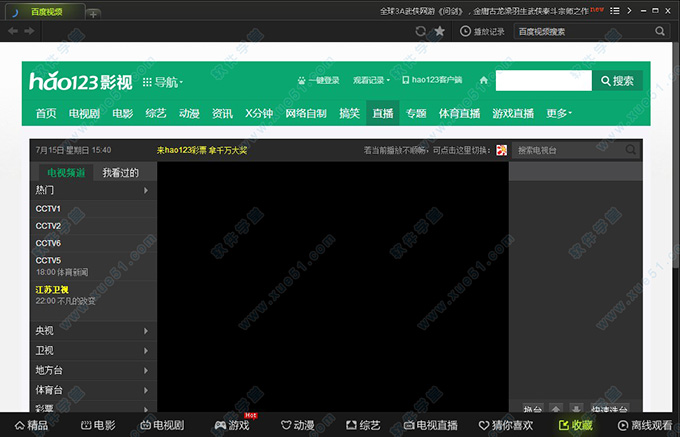Open 资讯 in navigation bar
The image size is (680, 437).
tap(222, 114)
